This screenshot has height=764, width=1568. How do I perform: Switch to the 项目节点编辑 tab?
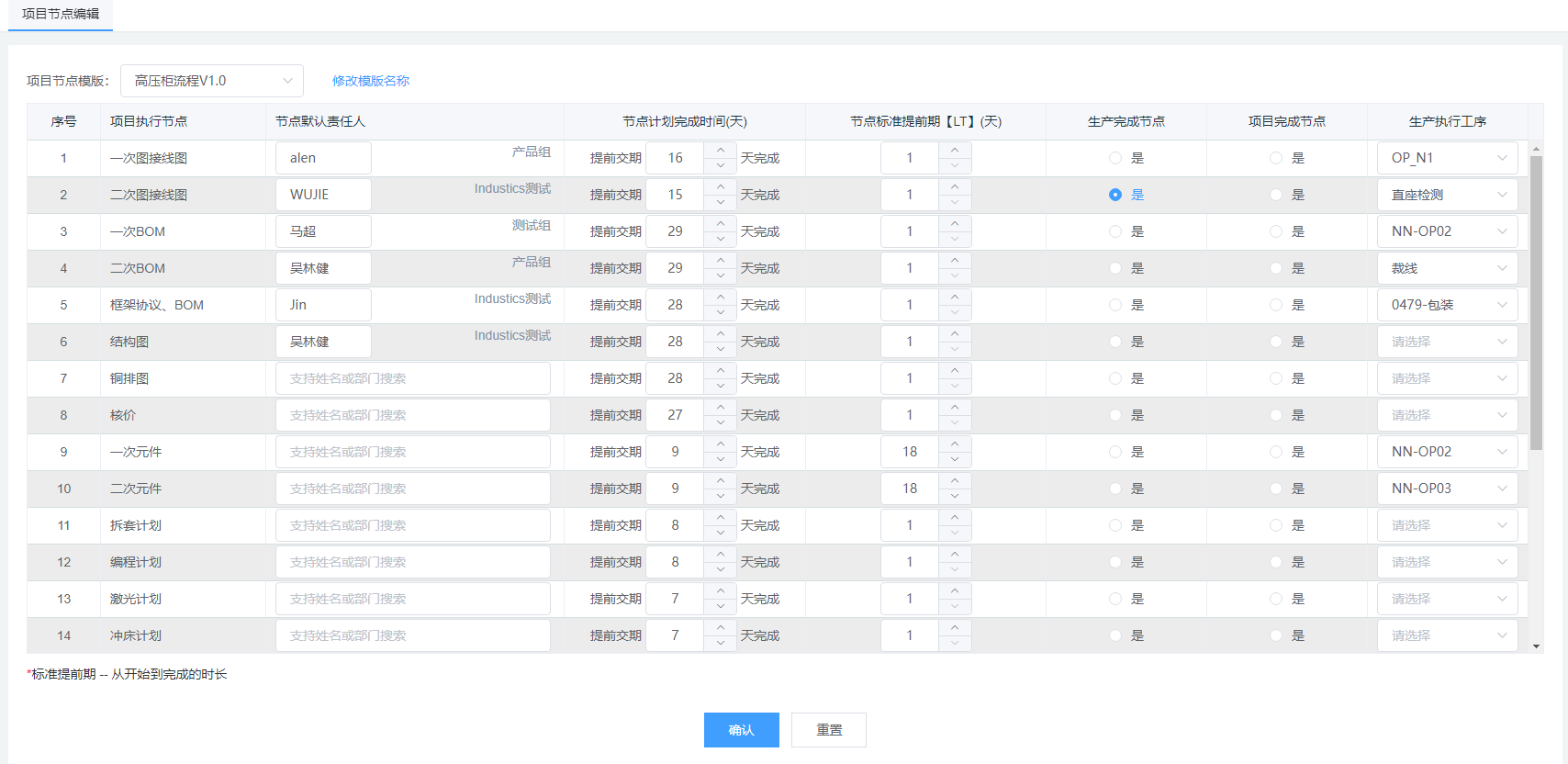pyautogui.click(x=61, y=14)
